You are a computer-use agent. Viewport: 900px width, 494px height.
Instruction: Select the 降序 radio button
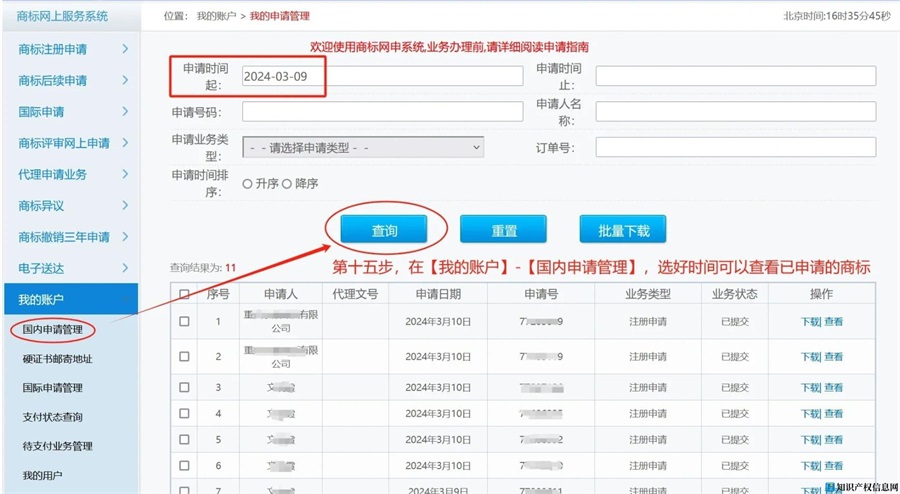(x=286, y=183)
